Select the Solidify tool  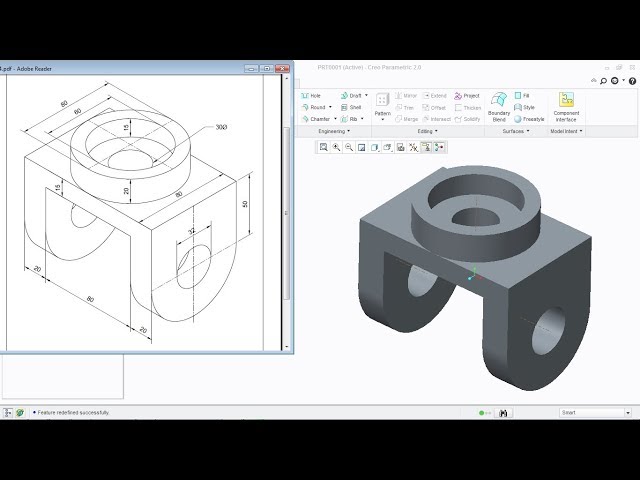tap(468, 119)
